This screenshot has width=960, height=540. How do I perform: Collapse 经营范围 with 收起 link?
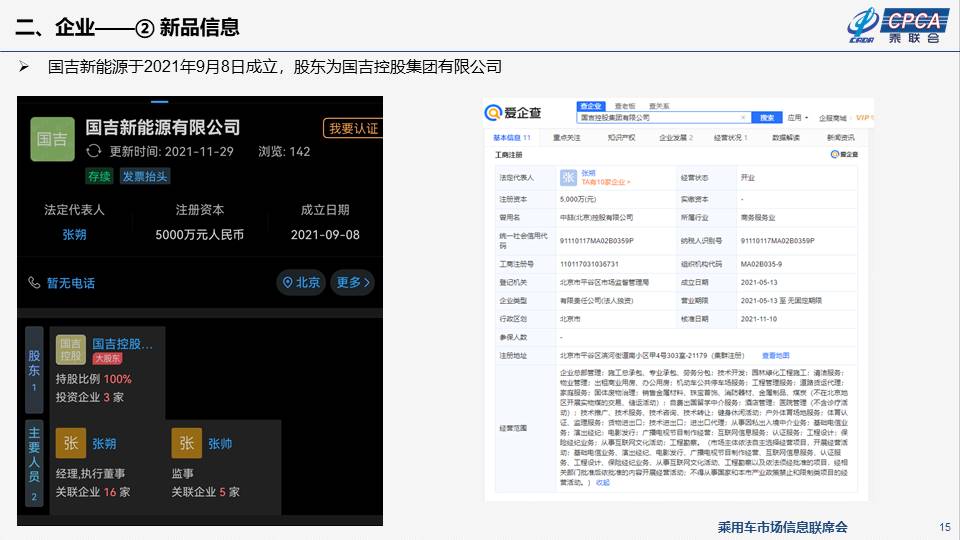(602, 482)
